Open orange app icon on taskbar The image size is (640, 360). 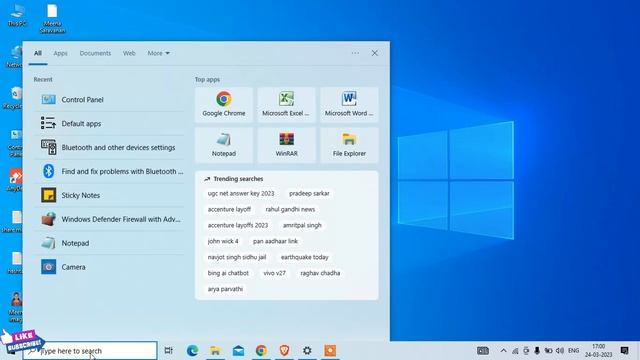pyautogui.click(x=330, y=350)
